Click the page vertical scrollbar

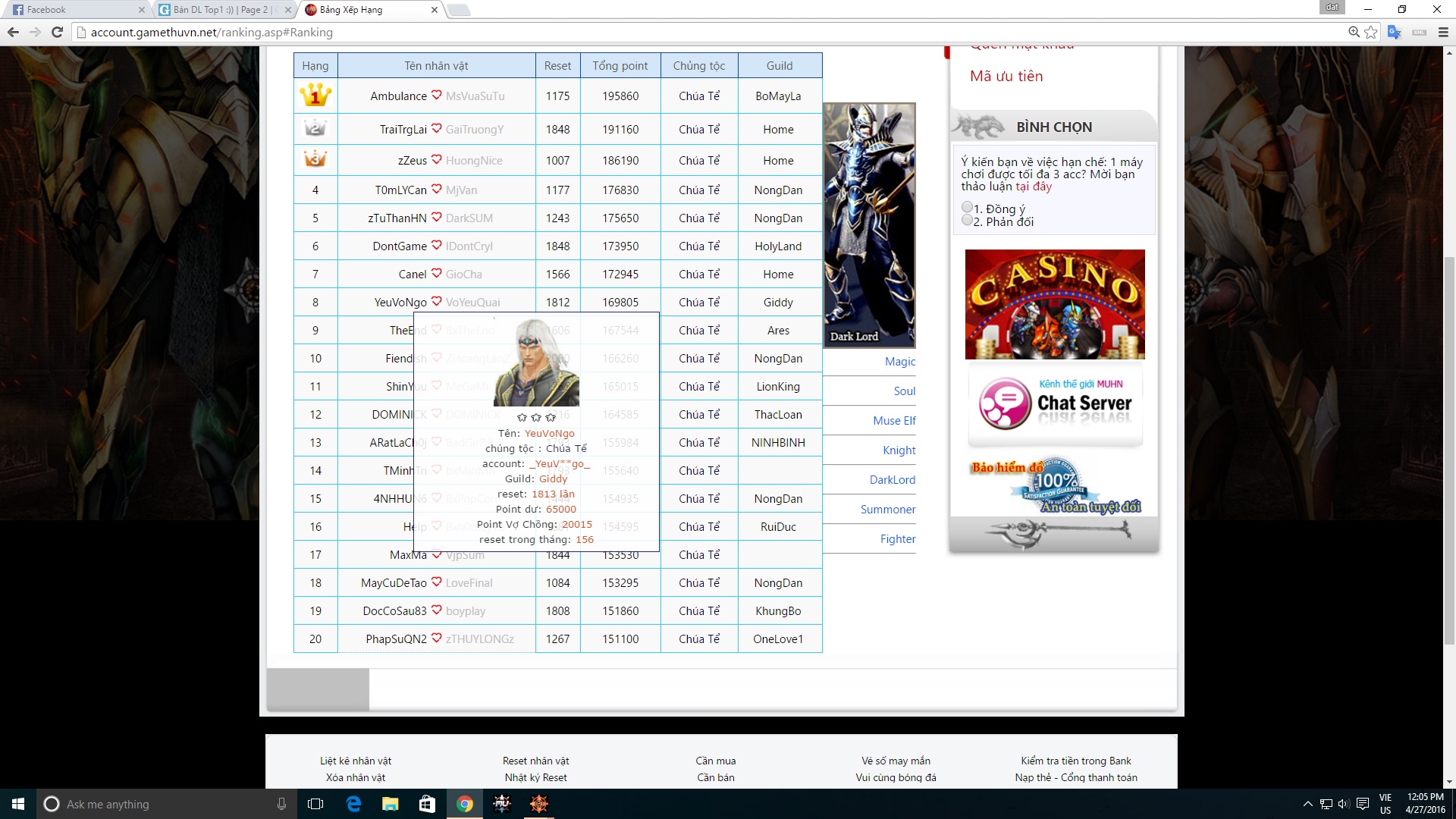pyautogui.click(x=1449, y=455)
